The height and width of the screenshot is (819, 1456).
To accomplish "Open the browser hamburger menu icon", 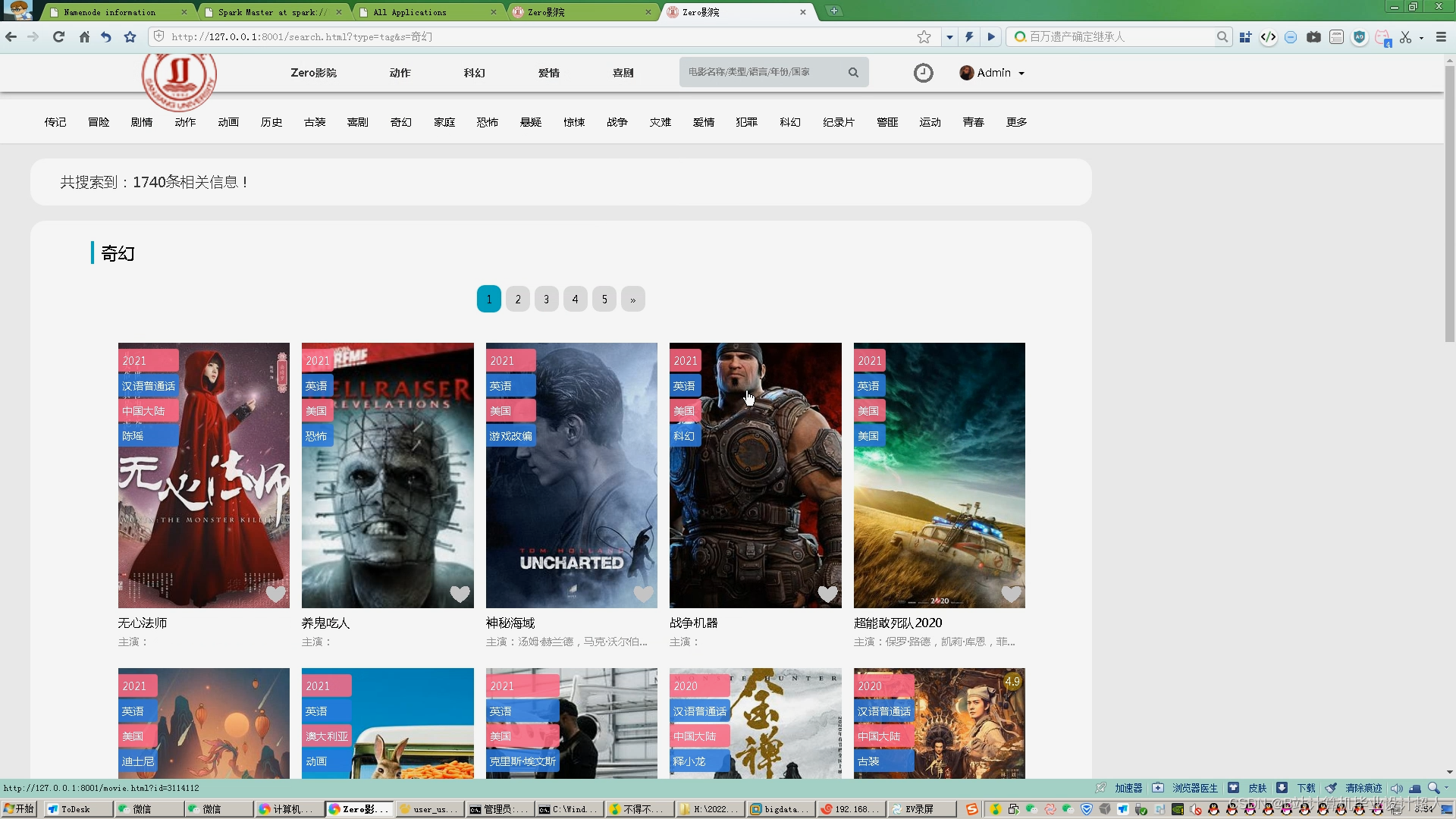I will 1441,36.
